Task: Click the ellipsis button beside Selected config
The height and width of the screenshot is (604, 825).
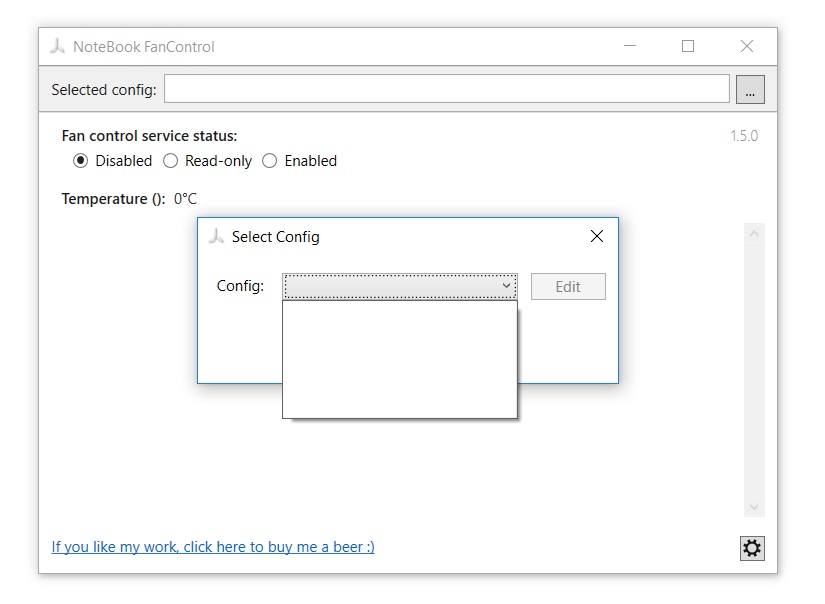Action: coord(750,89)
